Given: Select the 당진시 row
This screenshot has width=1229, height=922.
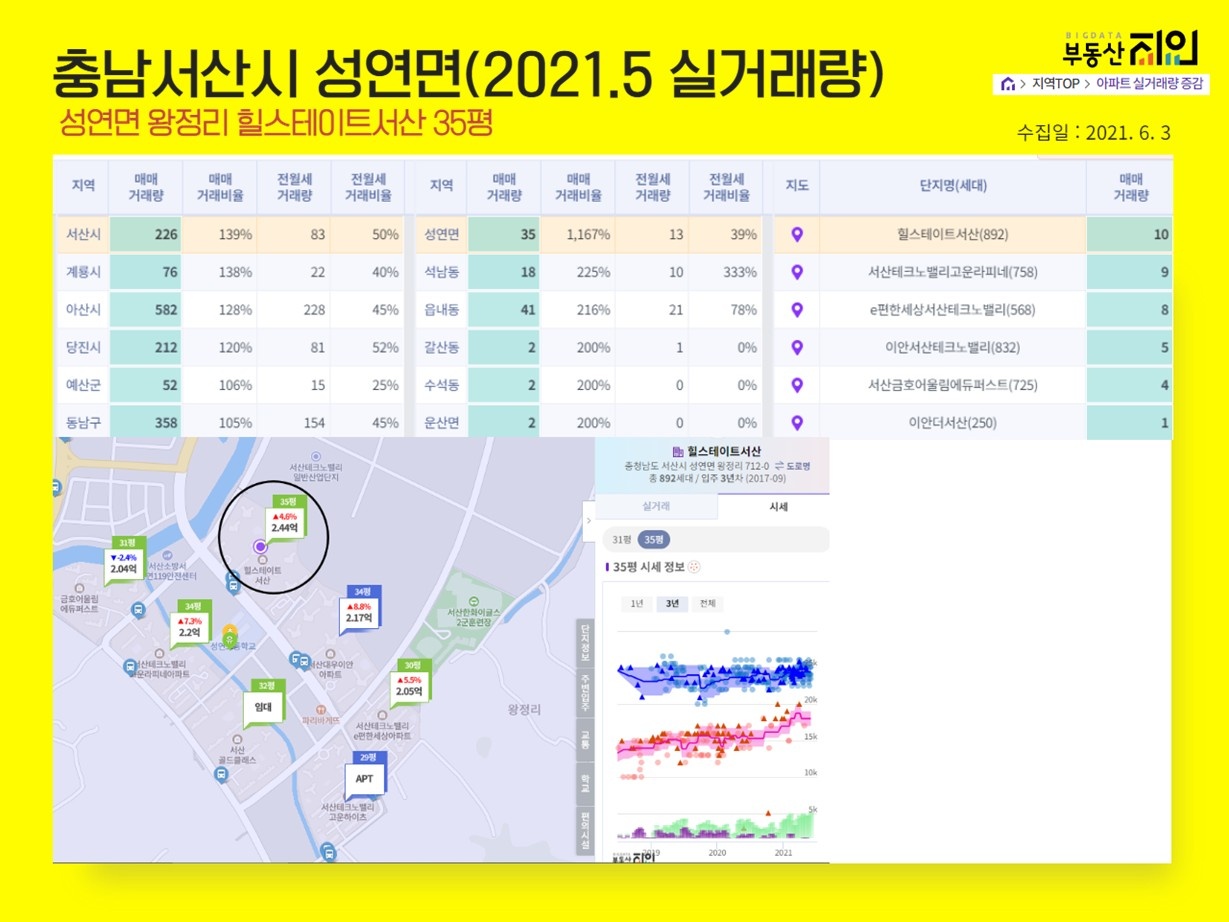Looking at the screenshot, I should point(229,348).
